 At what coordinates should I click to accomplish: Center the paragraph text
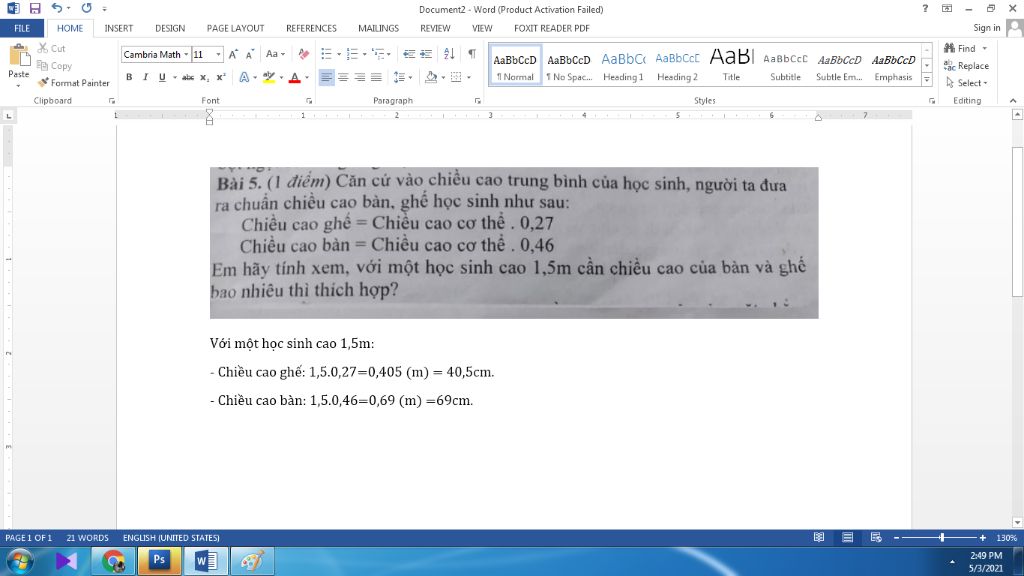(x=343, y=77)
